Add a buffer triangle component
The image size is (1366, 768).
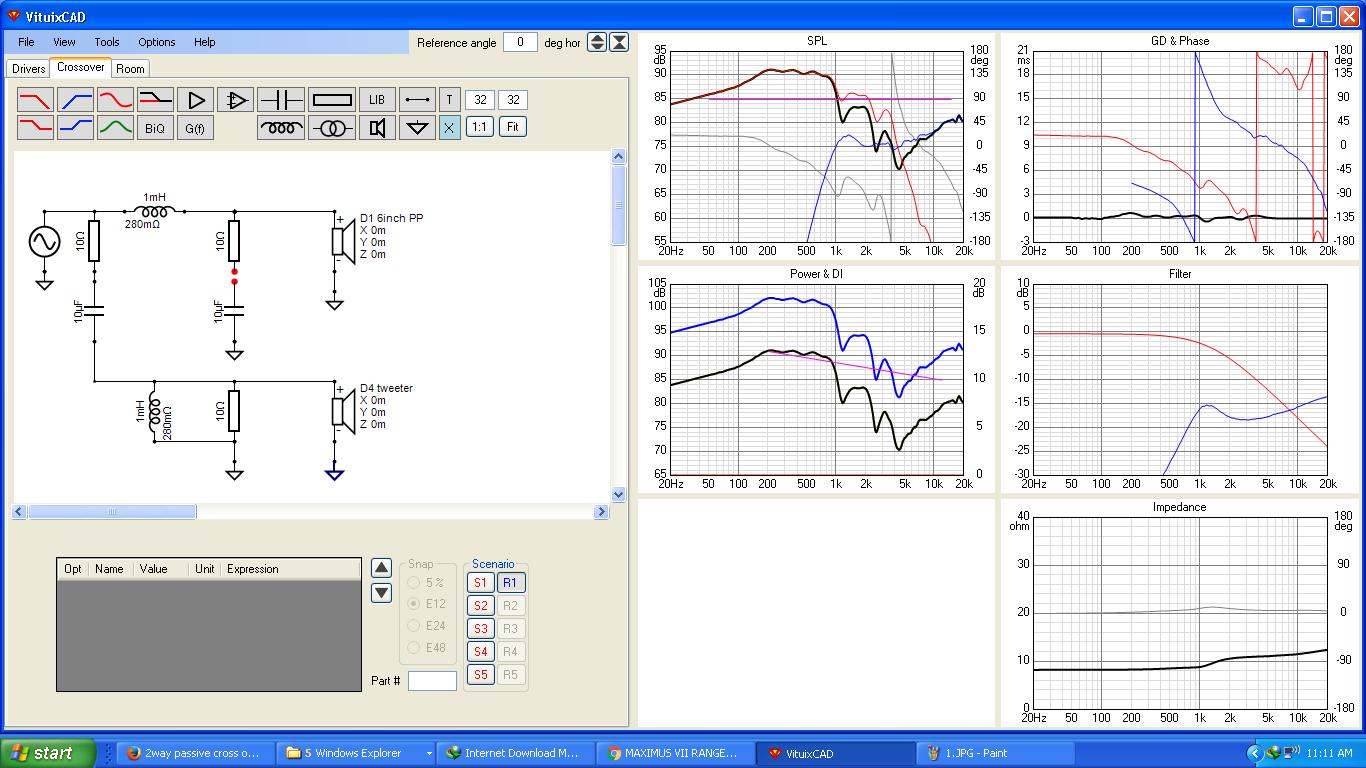pyautogui.click(x=196, y=100)
